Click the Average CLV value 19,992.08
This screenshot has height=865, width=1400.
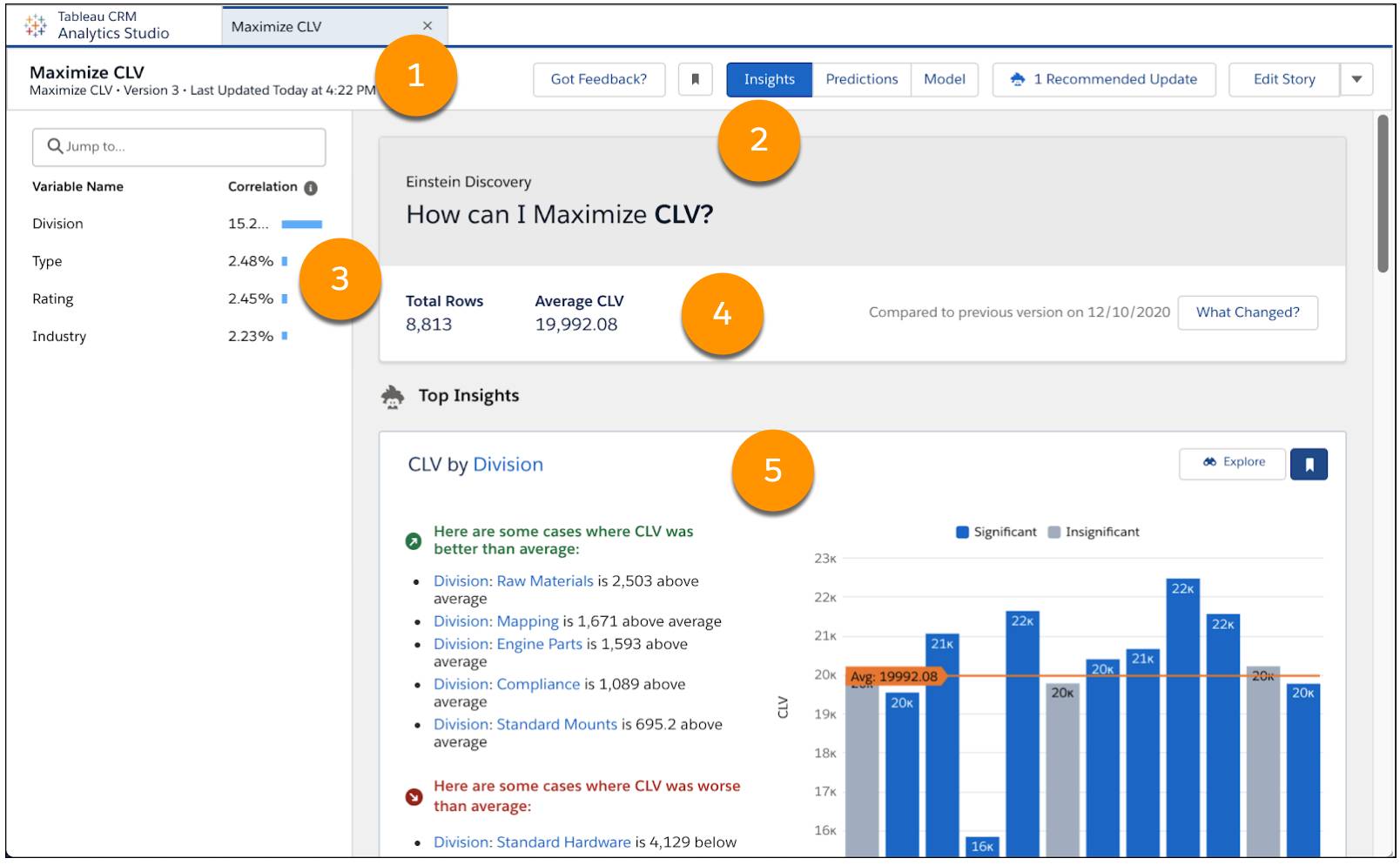point(576,325)
